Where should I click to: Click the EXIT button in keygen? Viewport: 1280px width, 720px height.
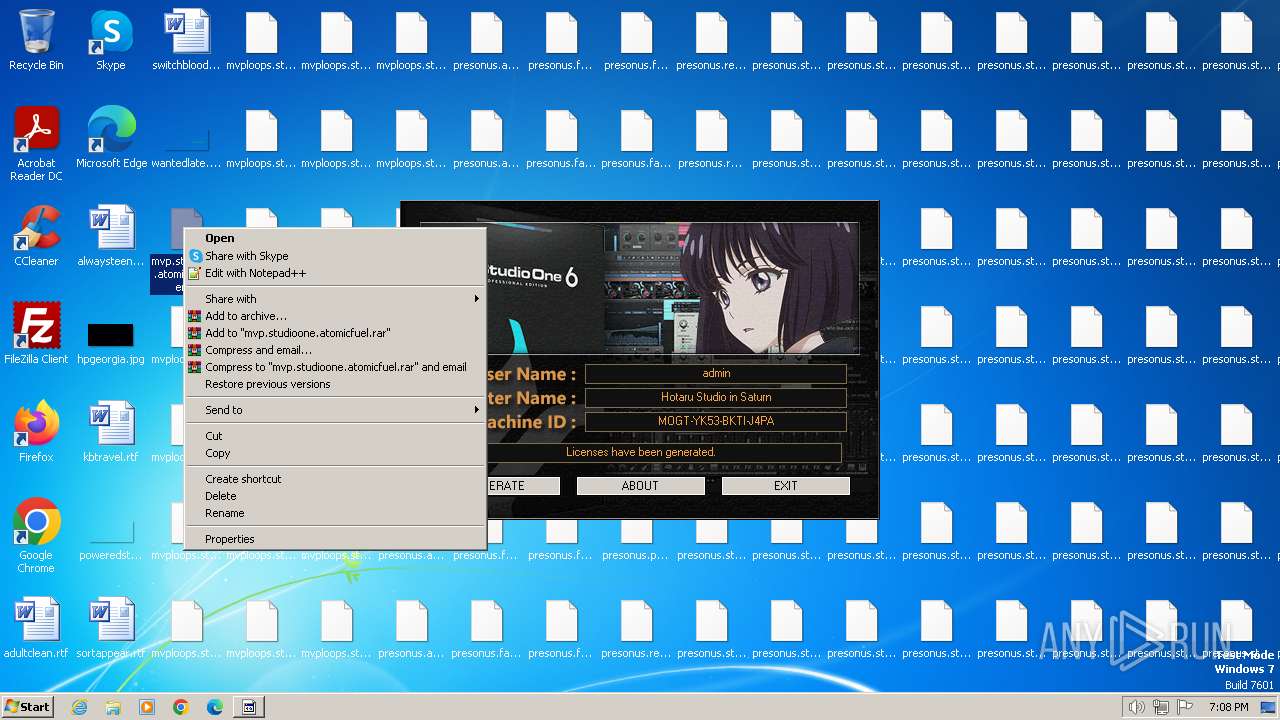[x=786, y=486]
